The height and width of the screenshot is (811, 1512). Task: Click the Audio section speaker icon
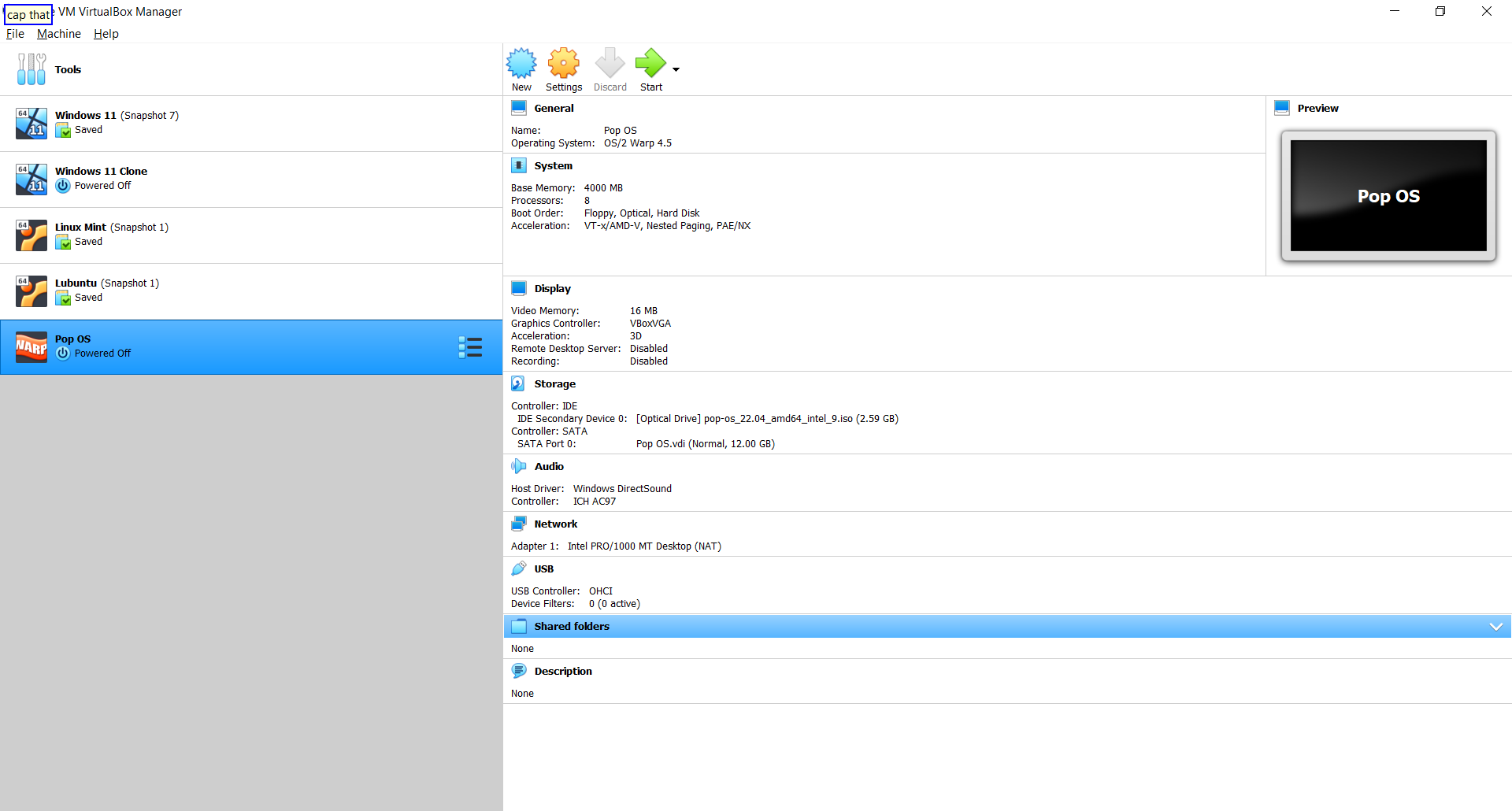(518, 466)
